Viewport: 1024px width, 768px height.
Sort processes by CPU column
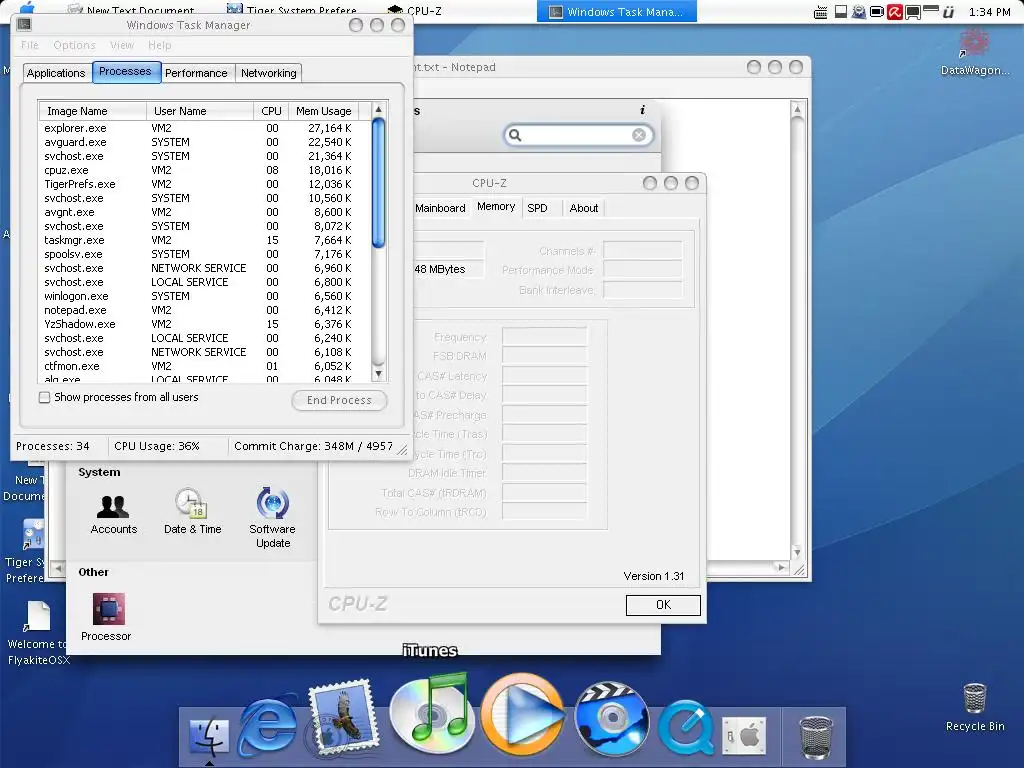click(271, 110)
